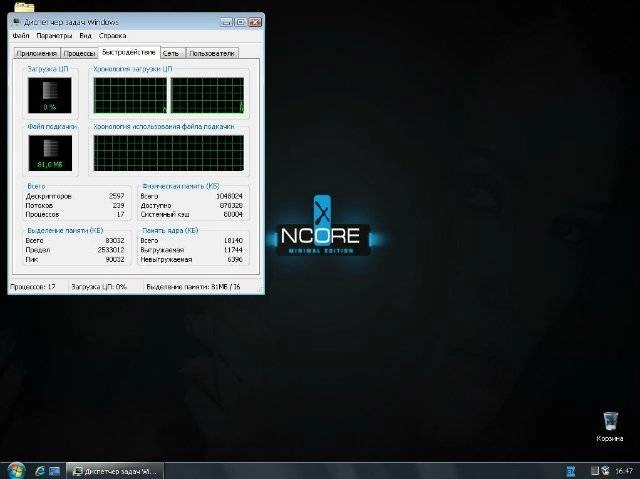Minimize the Task Manager window
Screen dimensions: 640x479
point(226,22)
